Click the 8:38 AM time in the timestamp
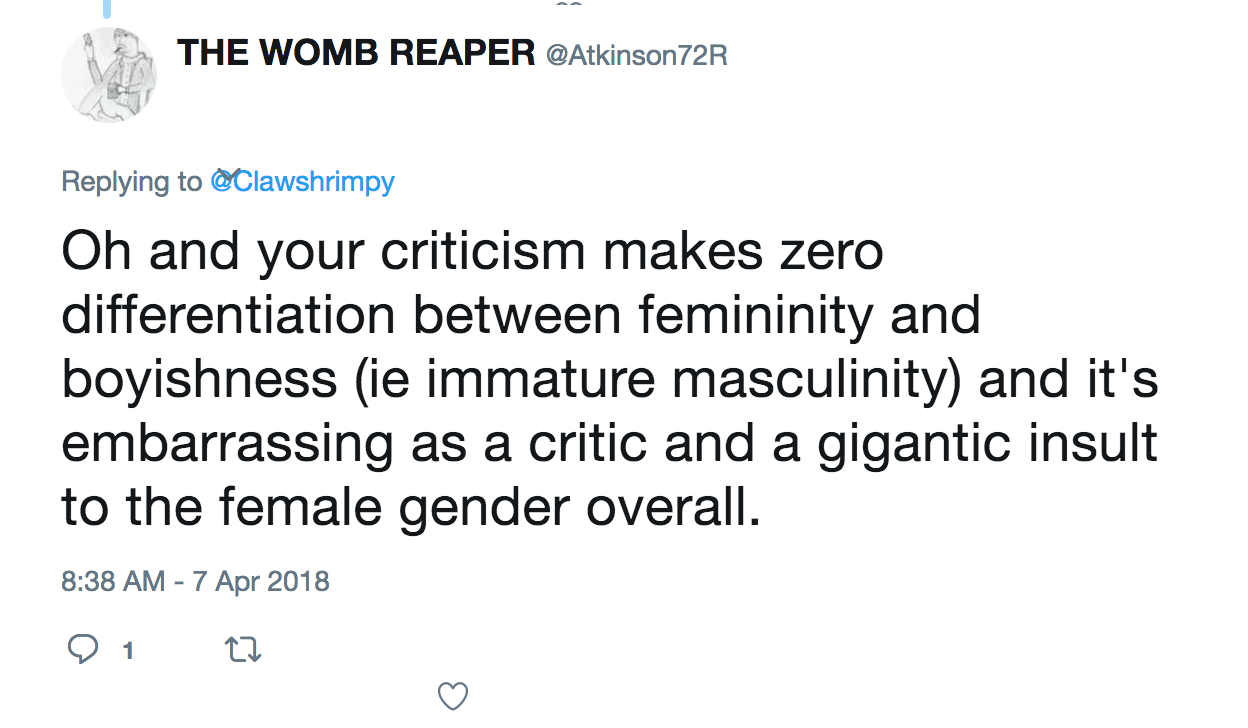This screenshot has width=1248, height=728. coord(113,581)
